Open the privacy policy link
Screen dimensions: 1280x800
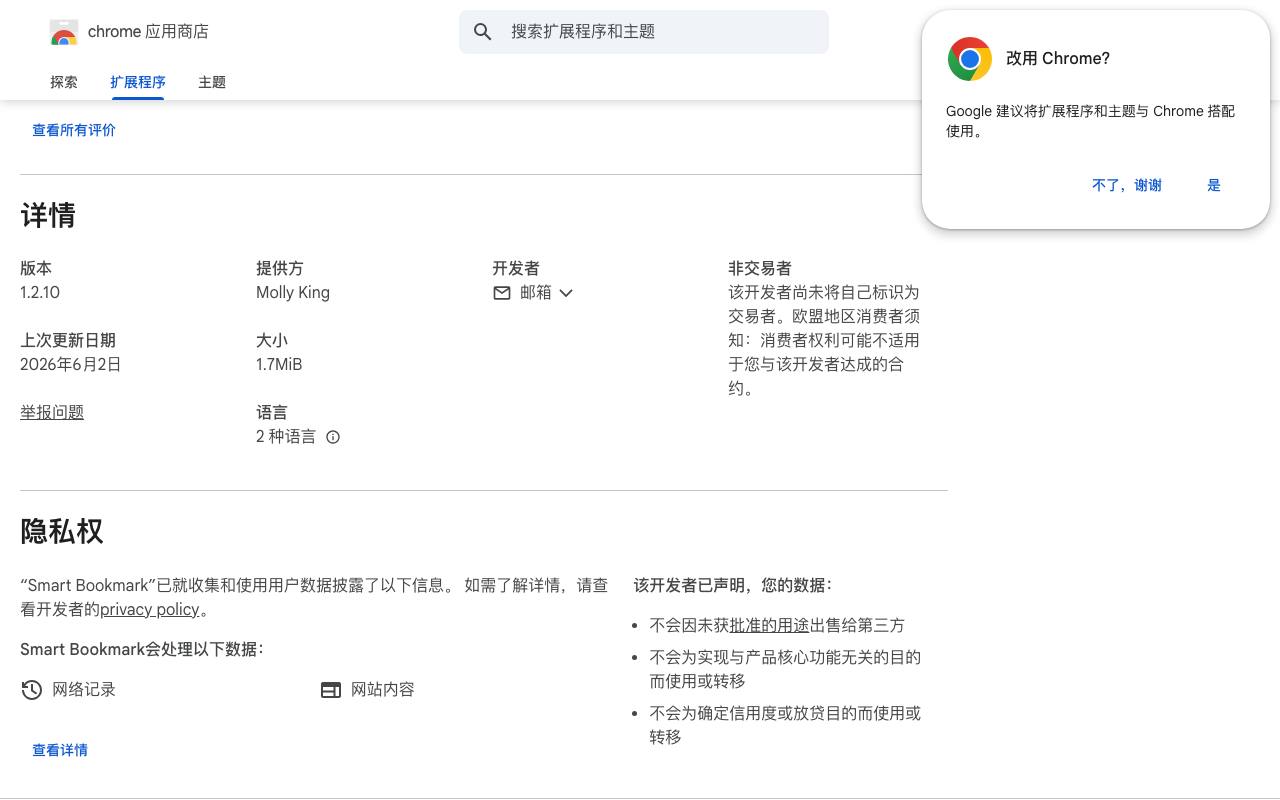(150, 610)
